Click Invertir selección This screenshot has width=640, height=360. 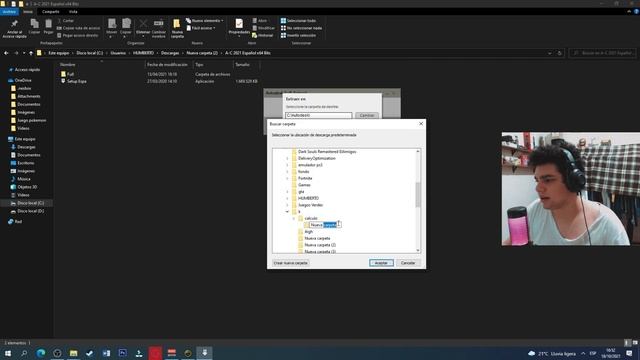coord(298,36)
